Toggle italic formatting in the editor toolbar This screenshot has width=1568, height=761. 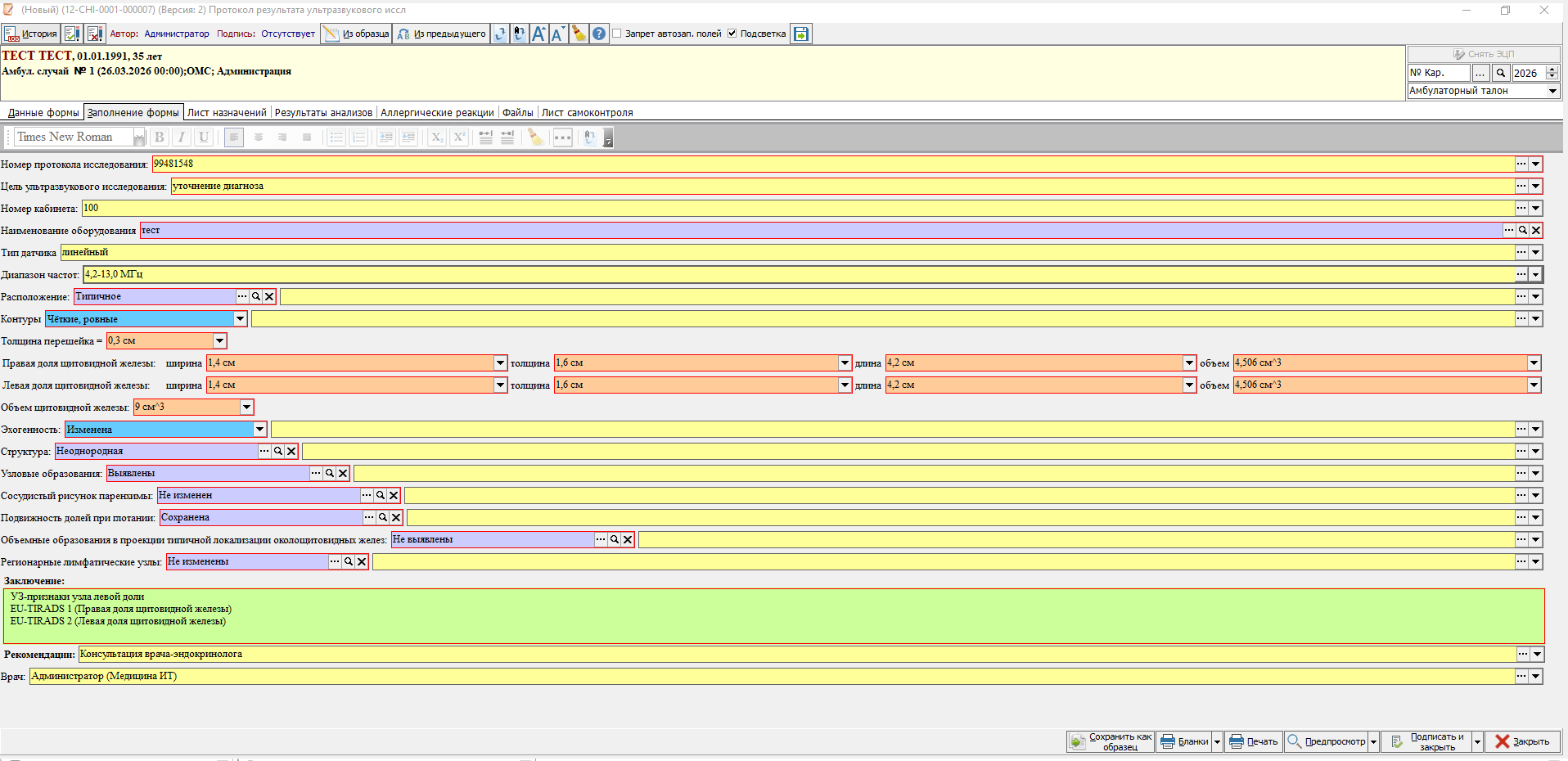[x=182, y=137]
